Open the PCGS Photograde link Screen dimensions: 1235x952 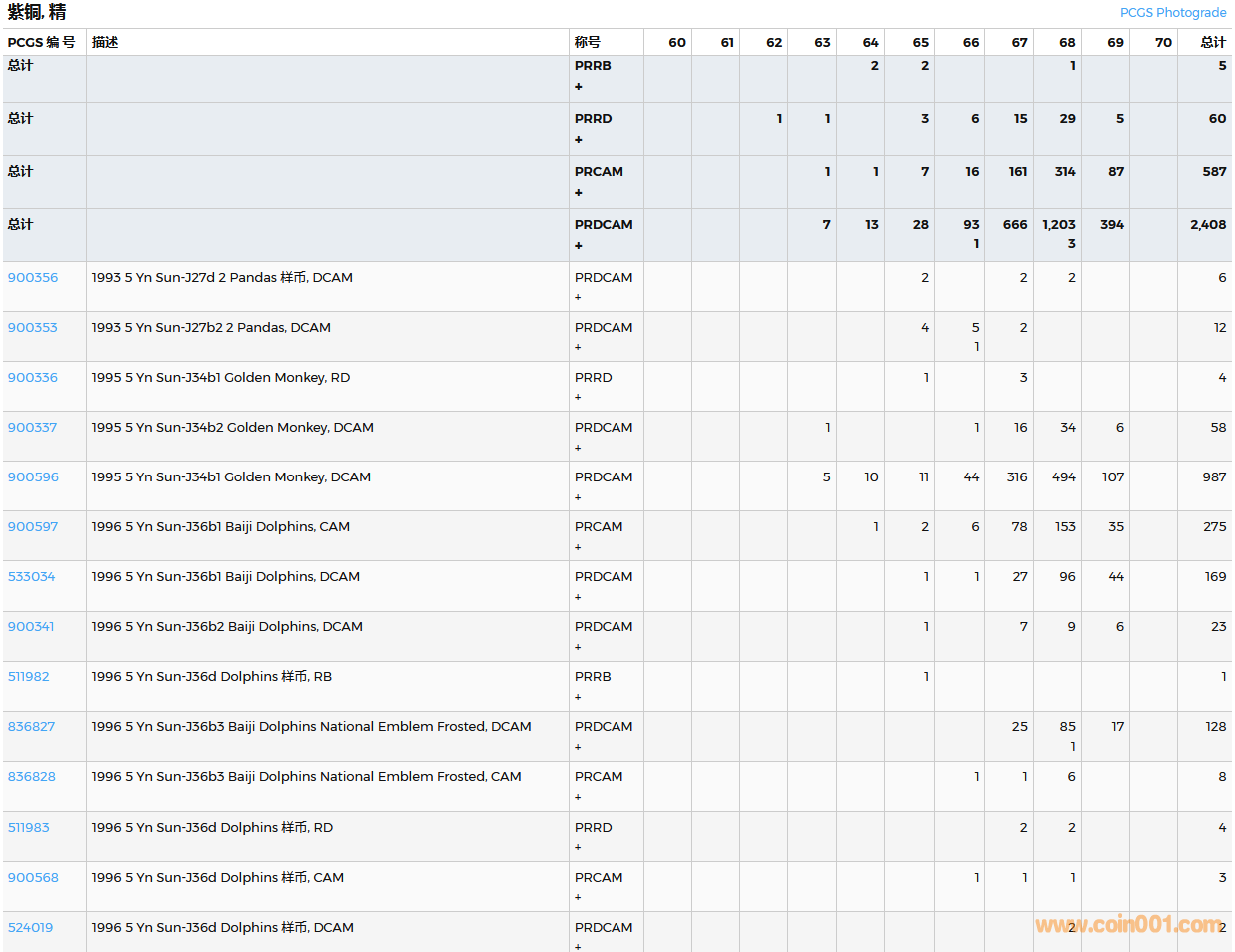(x=1172, y=13)
